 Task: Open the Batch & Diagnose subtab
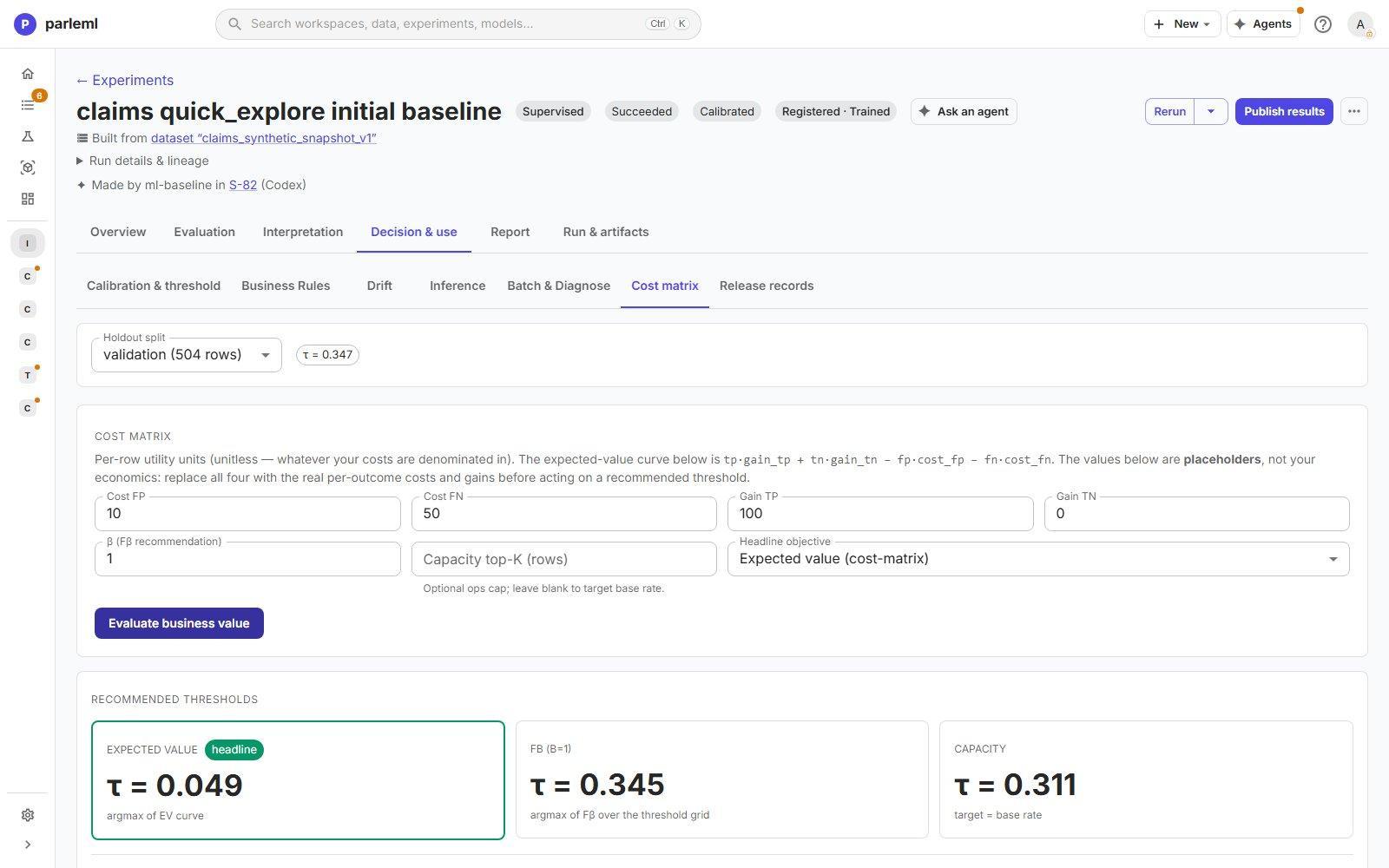(558, 286)
